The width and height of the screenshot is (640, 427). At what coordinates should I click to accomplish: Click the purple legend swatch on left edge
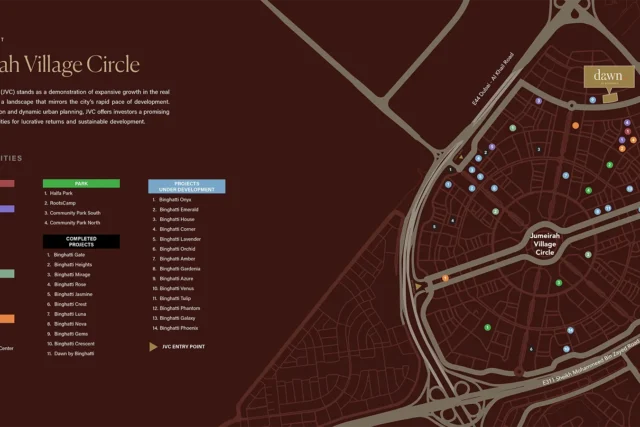pyautogui.click(x=6, y=209)
